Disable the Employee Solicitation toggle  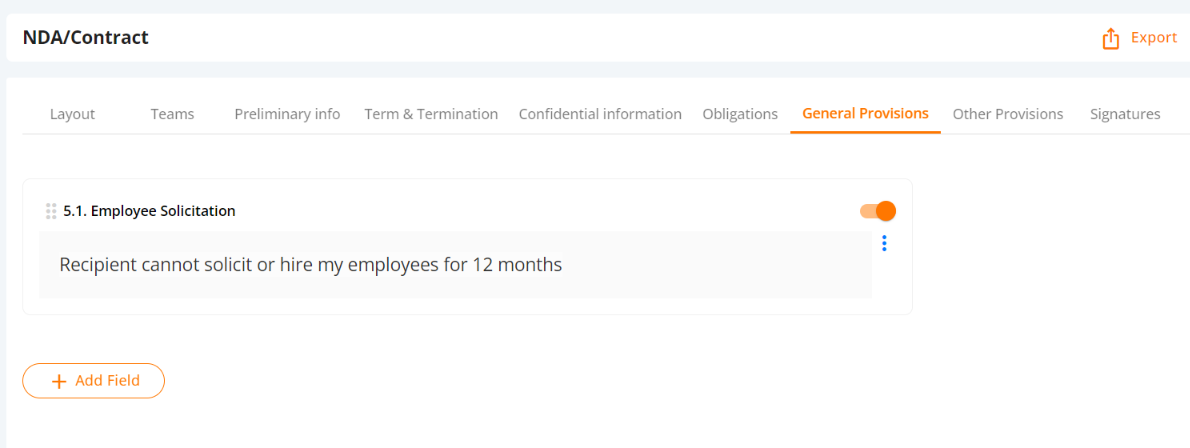point(878,211)
